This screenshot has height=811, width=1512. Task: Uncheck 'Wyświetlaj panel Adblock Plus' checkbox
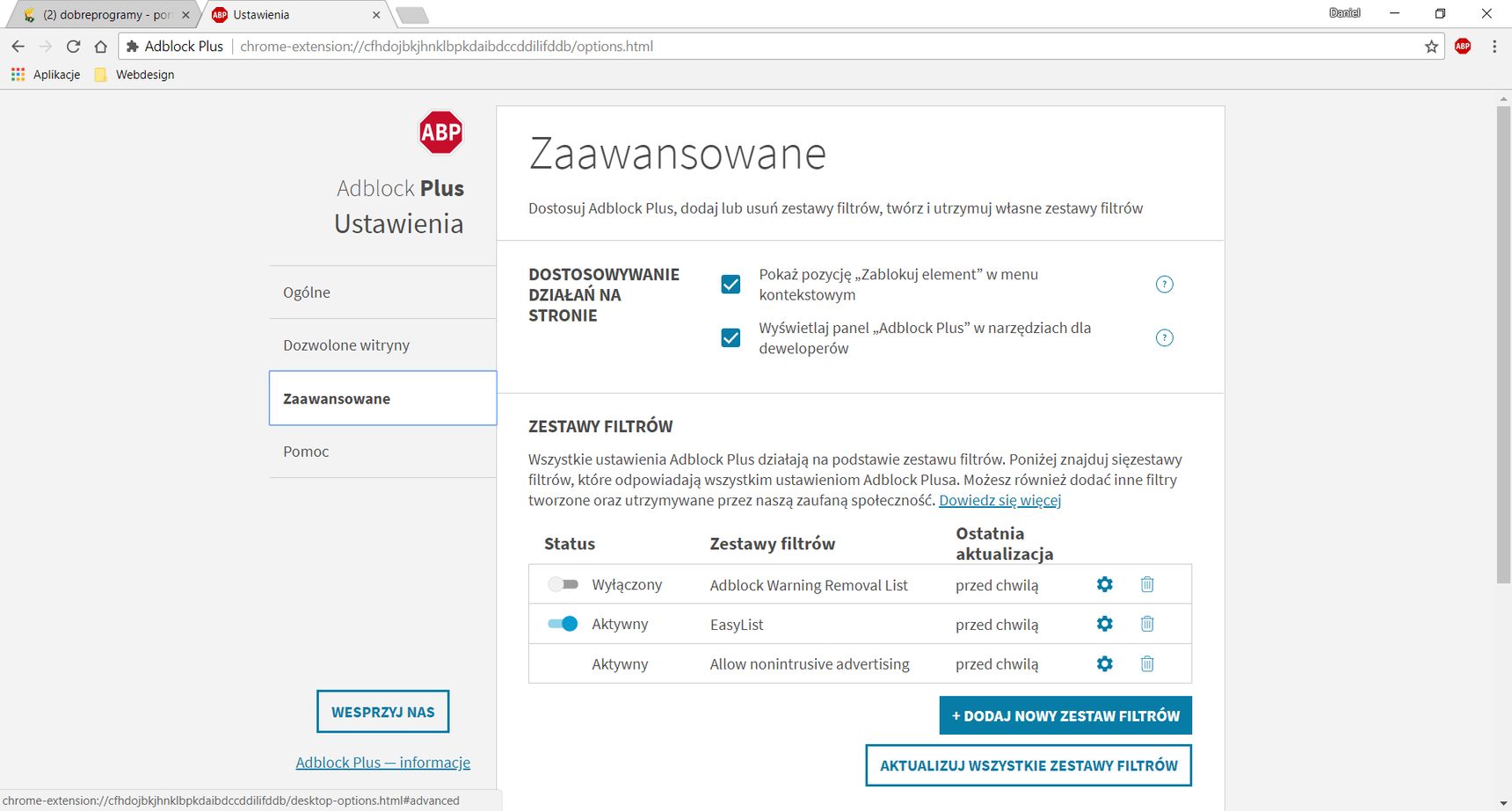(x=731, y=337)
